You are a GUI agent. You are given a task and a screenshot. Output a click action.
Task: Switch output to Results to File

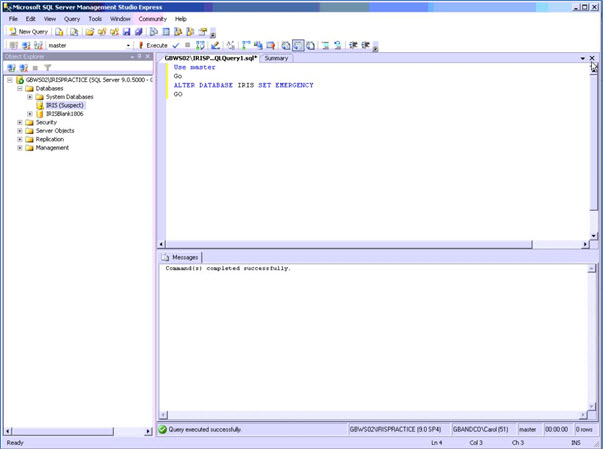(310, 45)
